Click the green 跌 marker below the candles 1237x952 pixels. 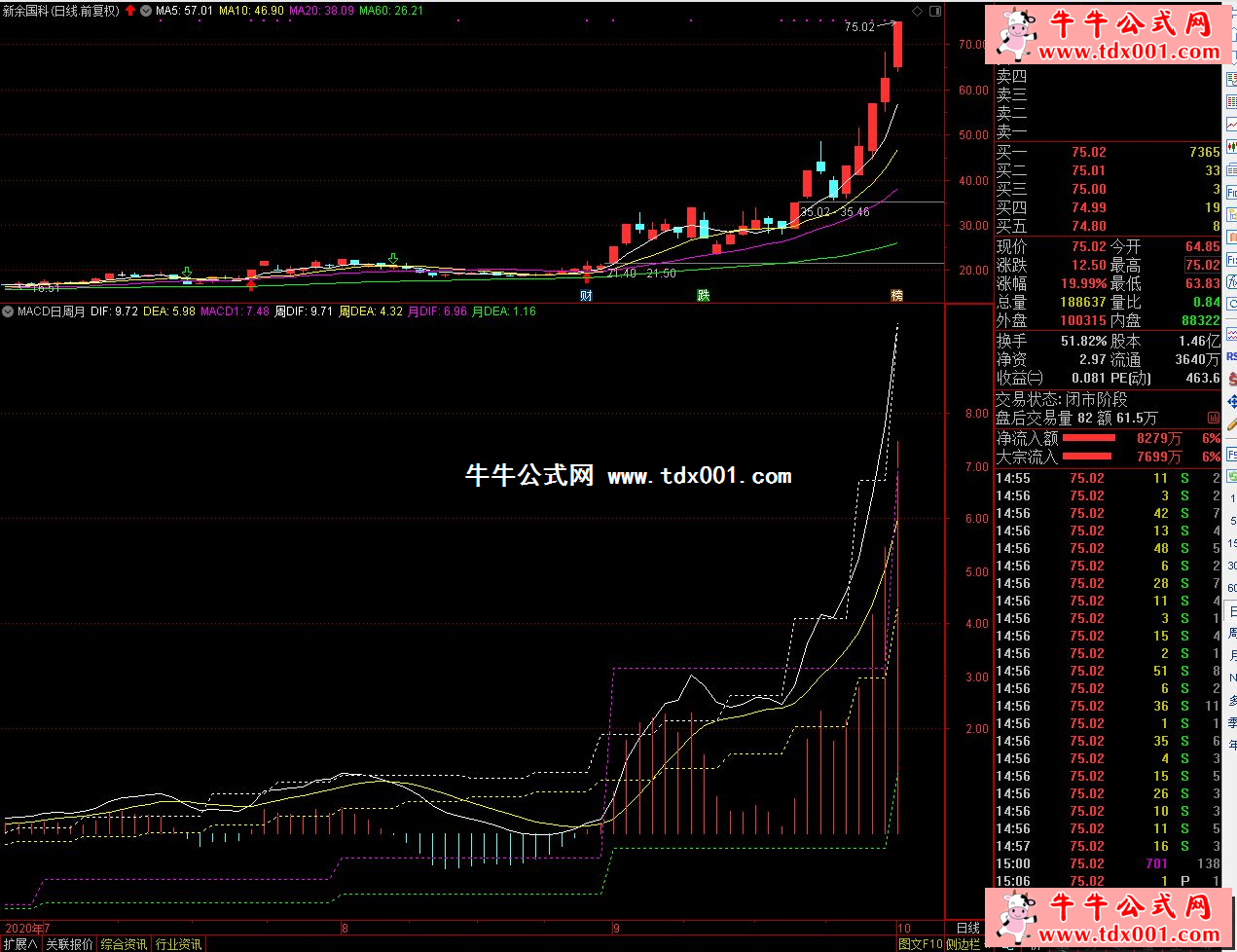pos(703,295)
